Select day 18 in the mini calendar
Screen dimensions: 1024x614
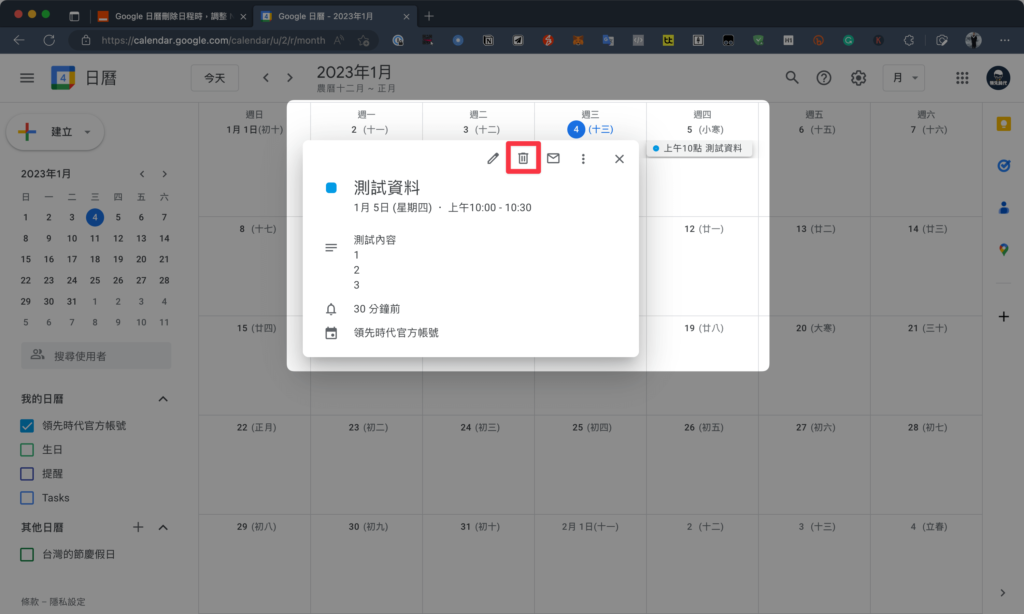[x=95, y=259]
